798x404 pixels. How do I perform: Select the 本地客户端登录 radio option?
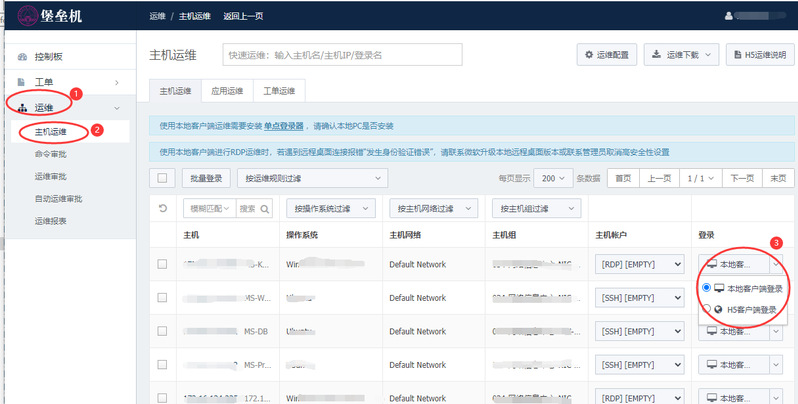tap(708, 288)
